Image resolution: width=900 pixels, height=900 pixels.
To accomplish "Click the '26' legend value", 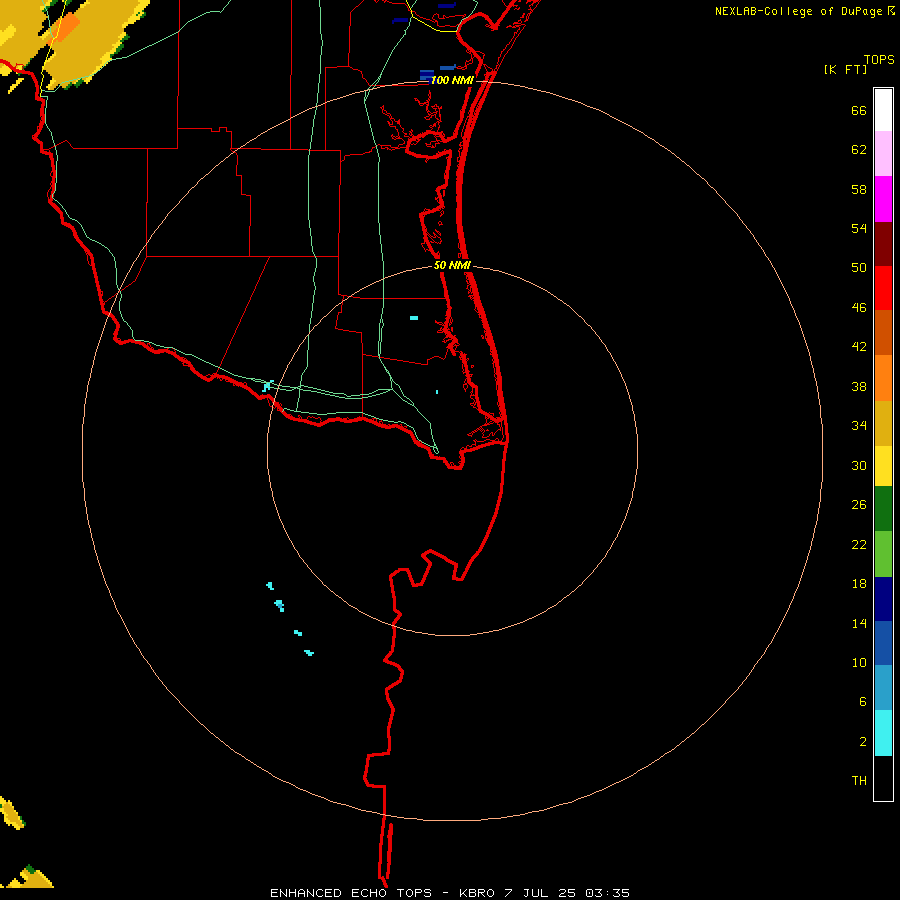I will click(859, 505).
